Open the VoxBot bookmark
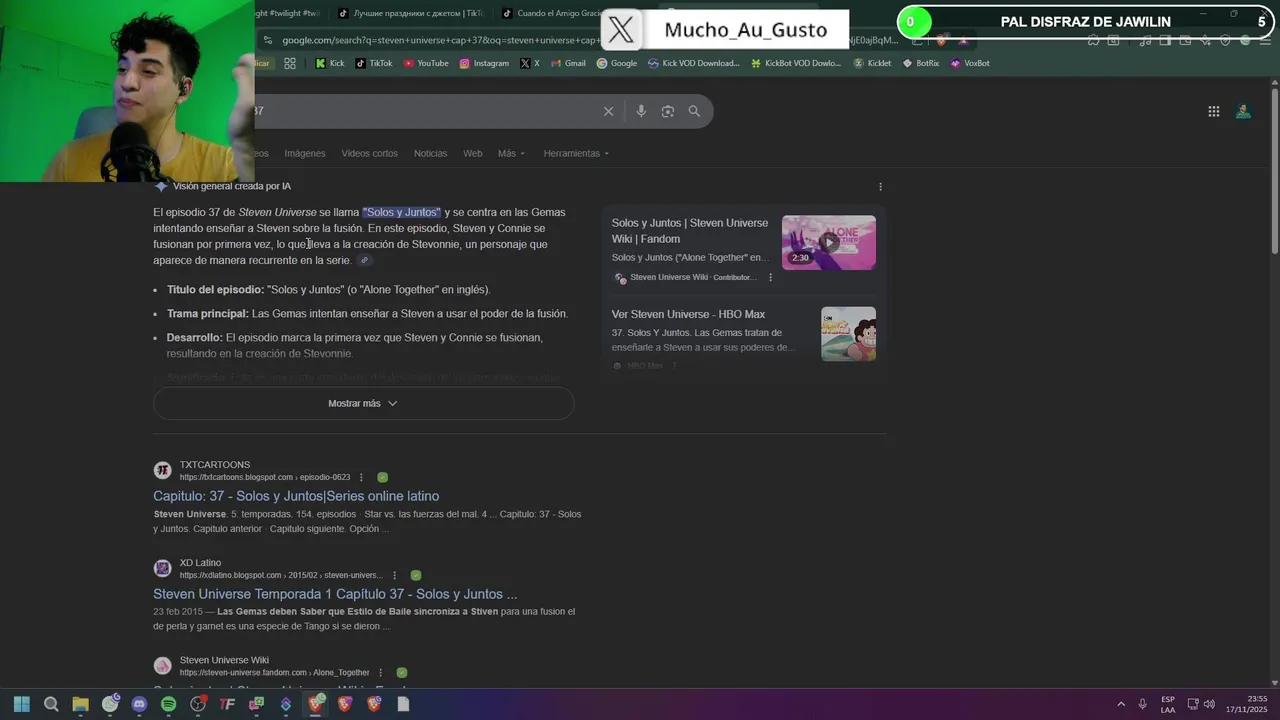Viewport: 1280px width, 720px height. (969, 63)
